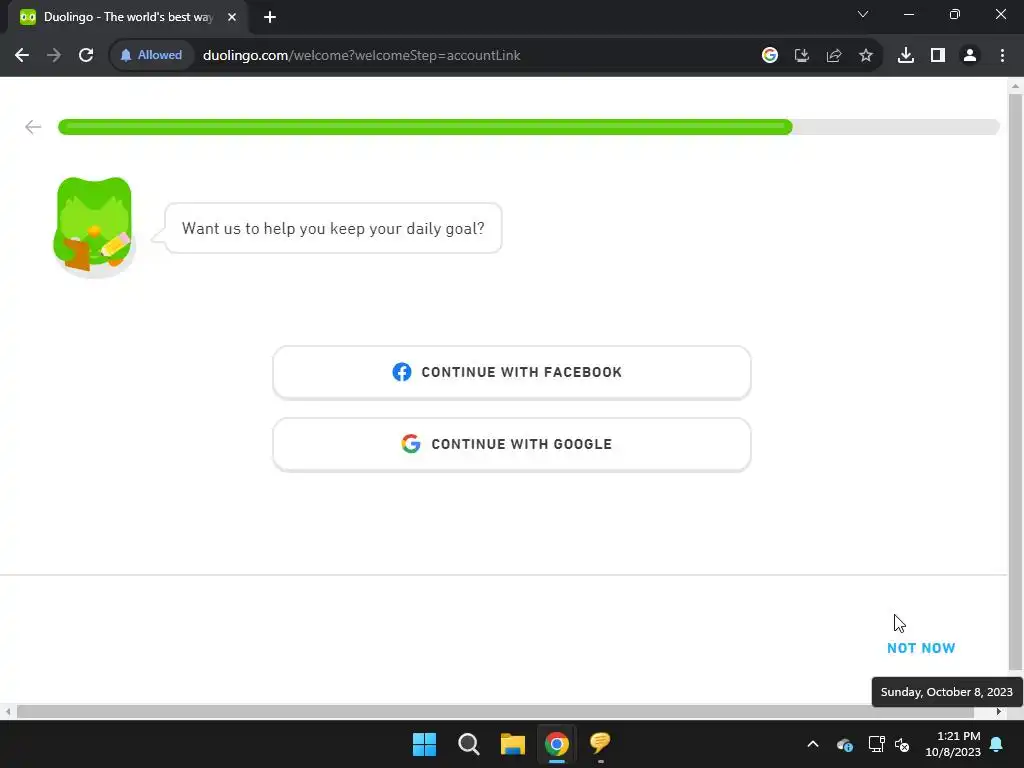Navigate forward in browser
The width and height of the screenshot is (1024, 768).
(54, 55)
